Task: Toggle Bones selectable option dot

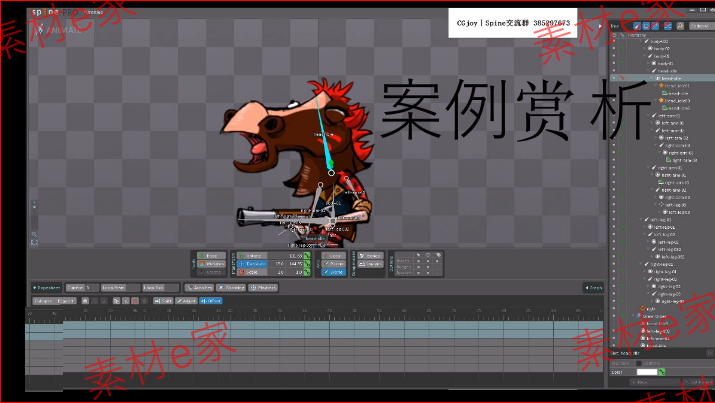Action: coord(418,261)
